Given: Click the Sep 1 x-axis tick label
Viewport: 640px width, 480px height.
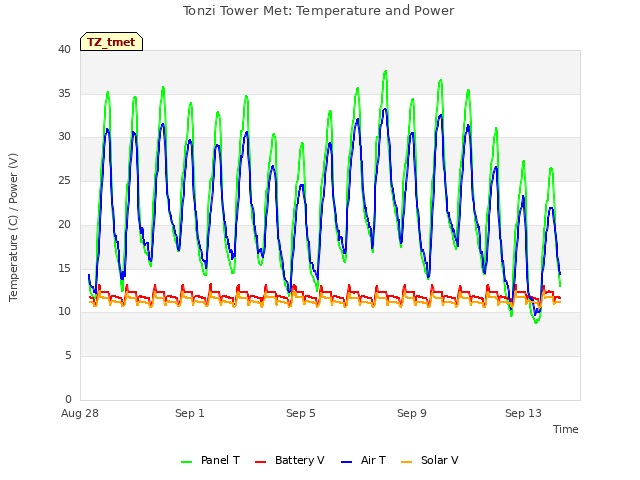Looking at the screenshot, I should click(190, 413).
